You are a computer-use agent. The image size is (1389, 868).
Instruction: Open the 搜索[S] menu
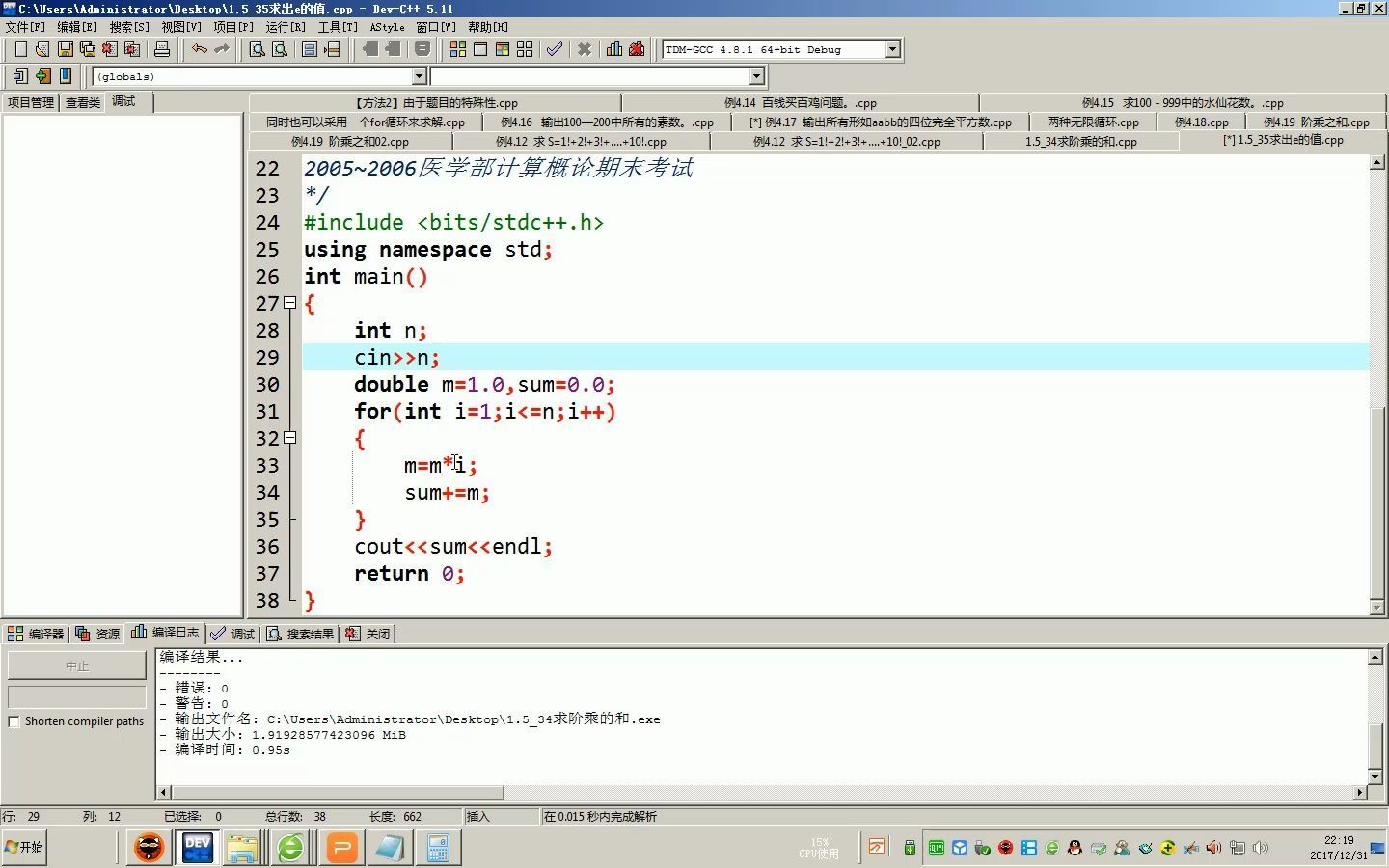129,27
